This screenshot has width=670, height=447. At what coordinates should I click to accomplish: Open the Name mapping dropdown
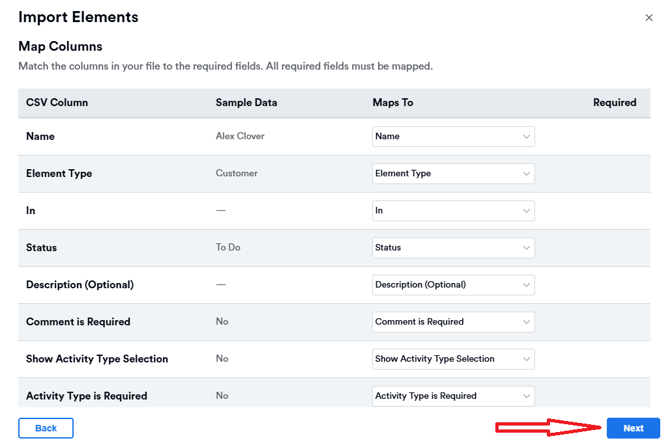[453, 137]
